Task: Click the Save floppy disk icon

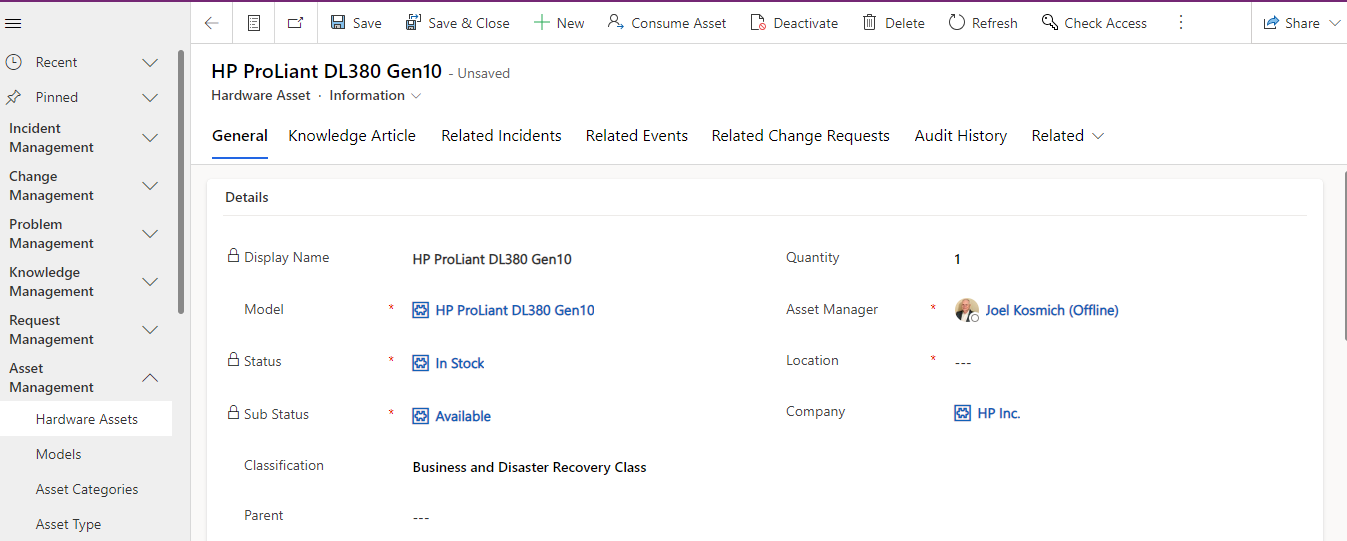Action: [338, 22]
